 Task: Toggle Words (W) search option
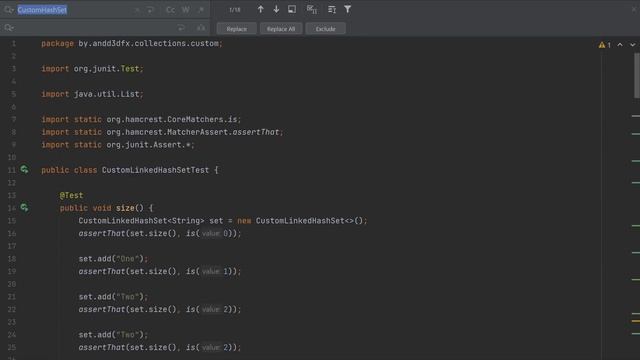pos(186,10)
